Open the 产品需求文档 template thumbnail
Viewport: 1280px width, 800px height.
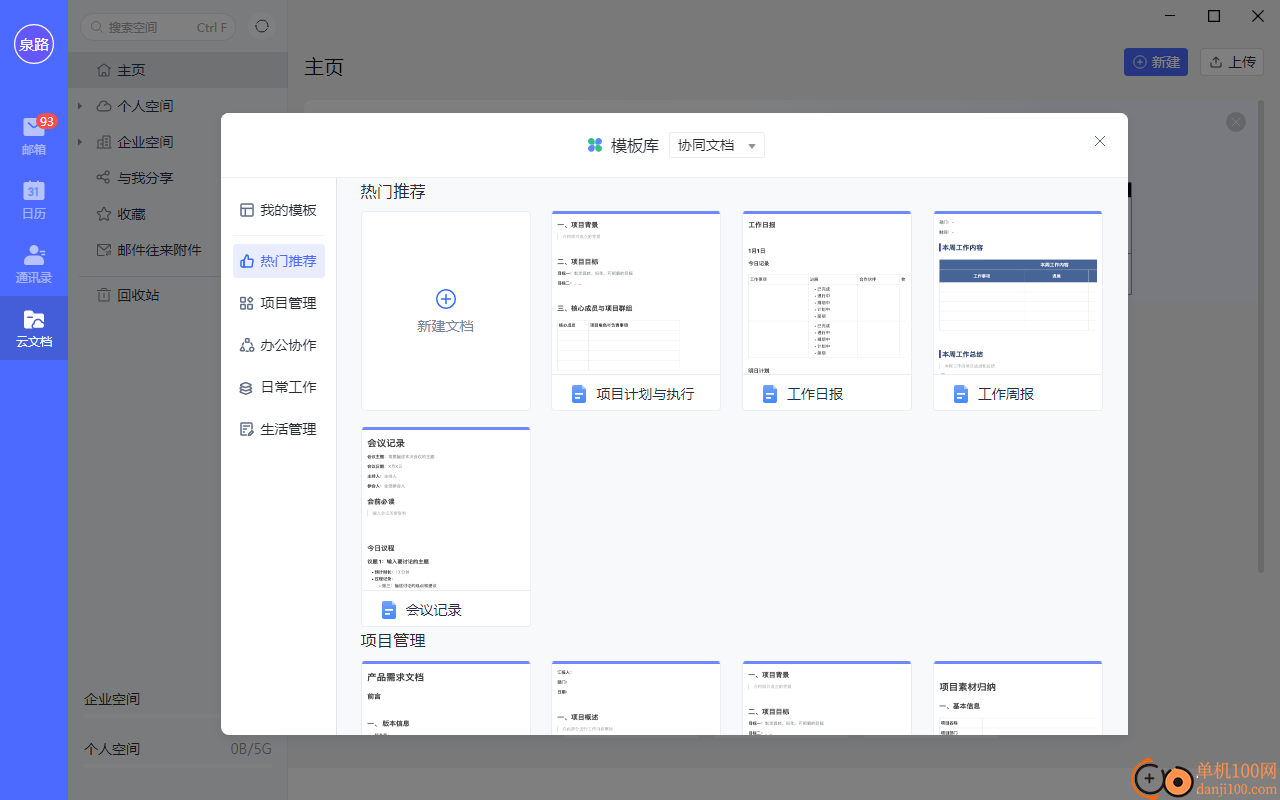click(x=446, y=698)
